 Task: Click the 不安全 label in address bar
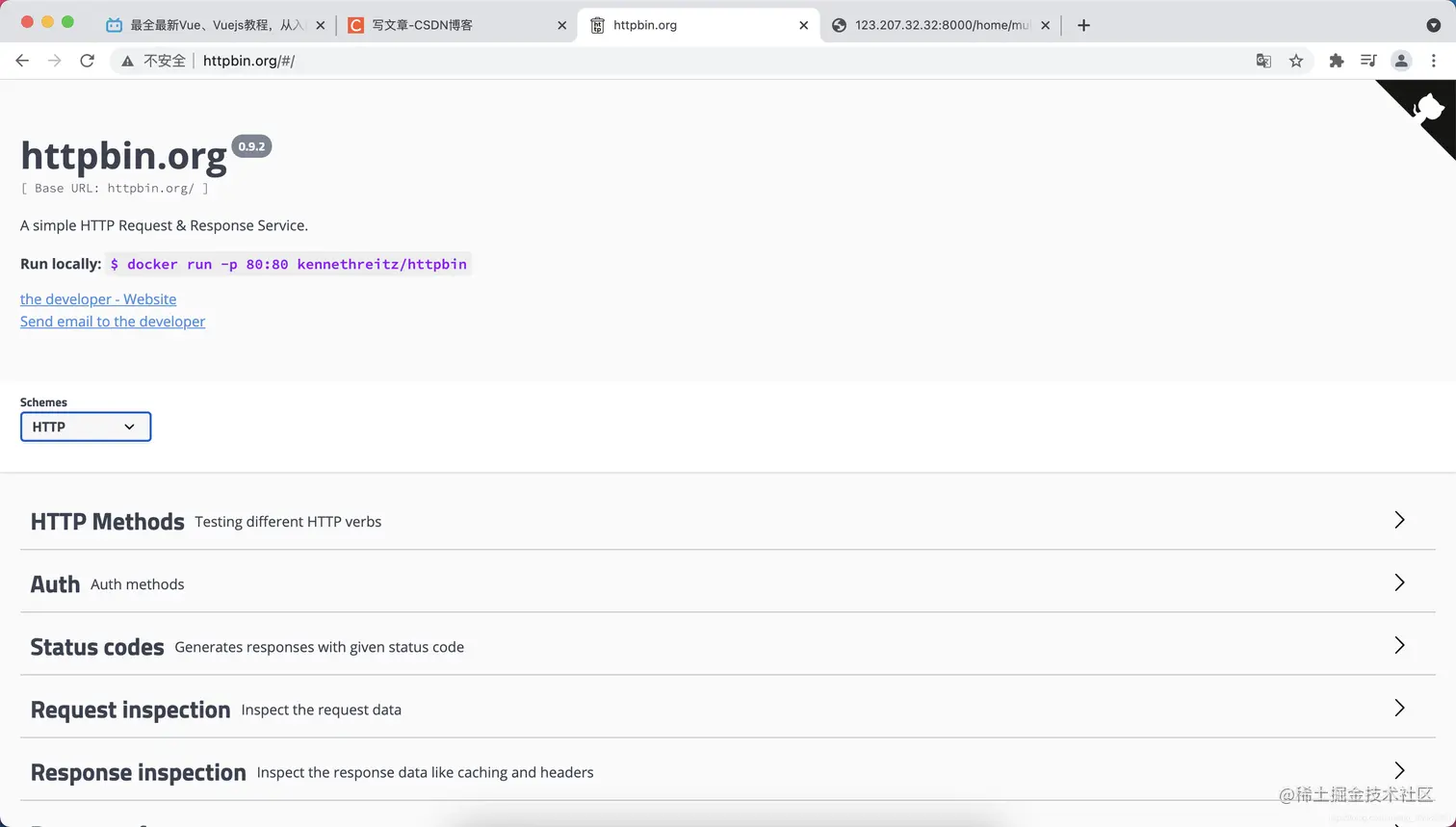[164, 61]
